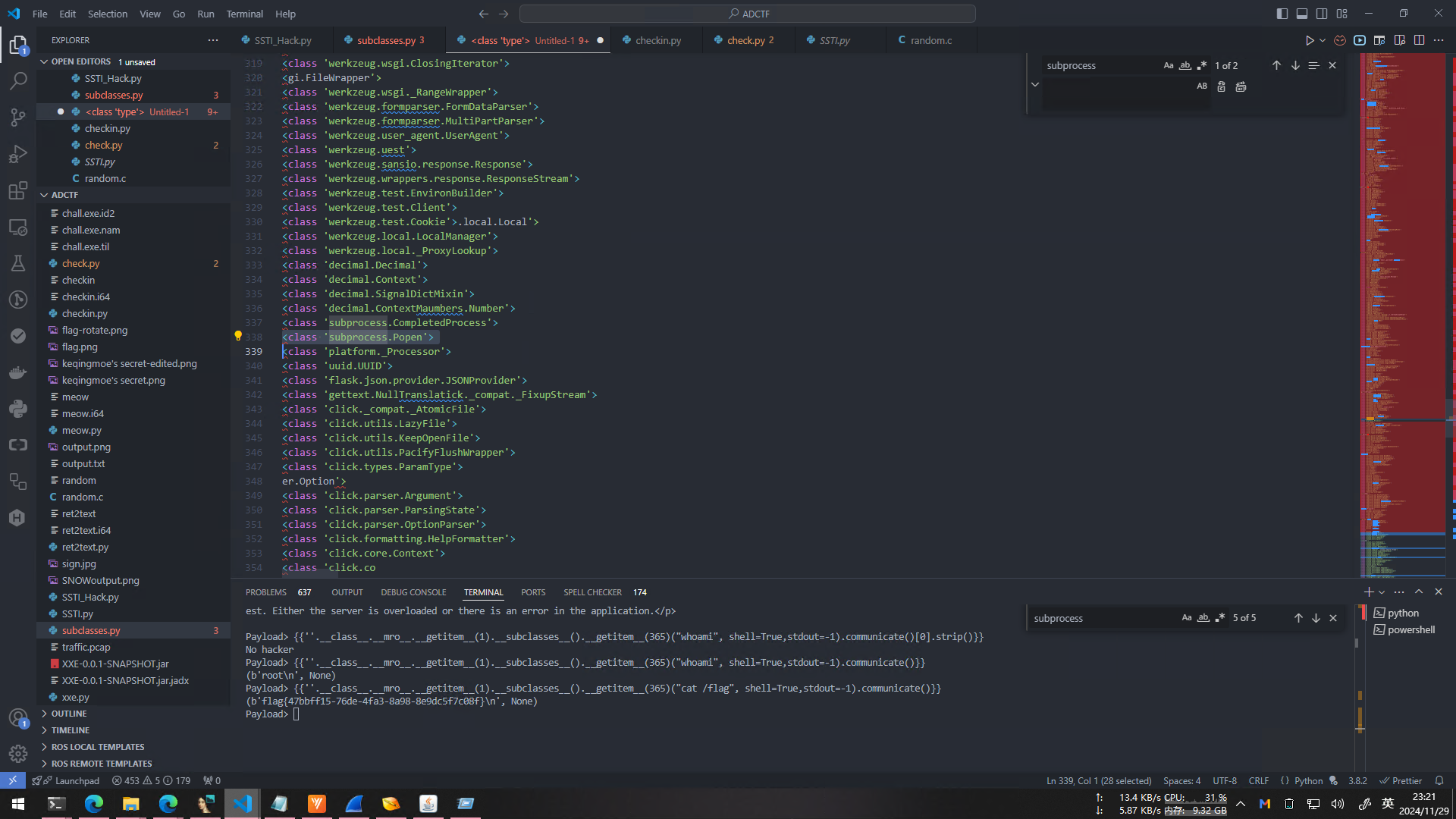Screen dimensions: 1456x819
Task: Toggle Use Regular Expression in editor find
Action: click(x=1202, y=66)
